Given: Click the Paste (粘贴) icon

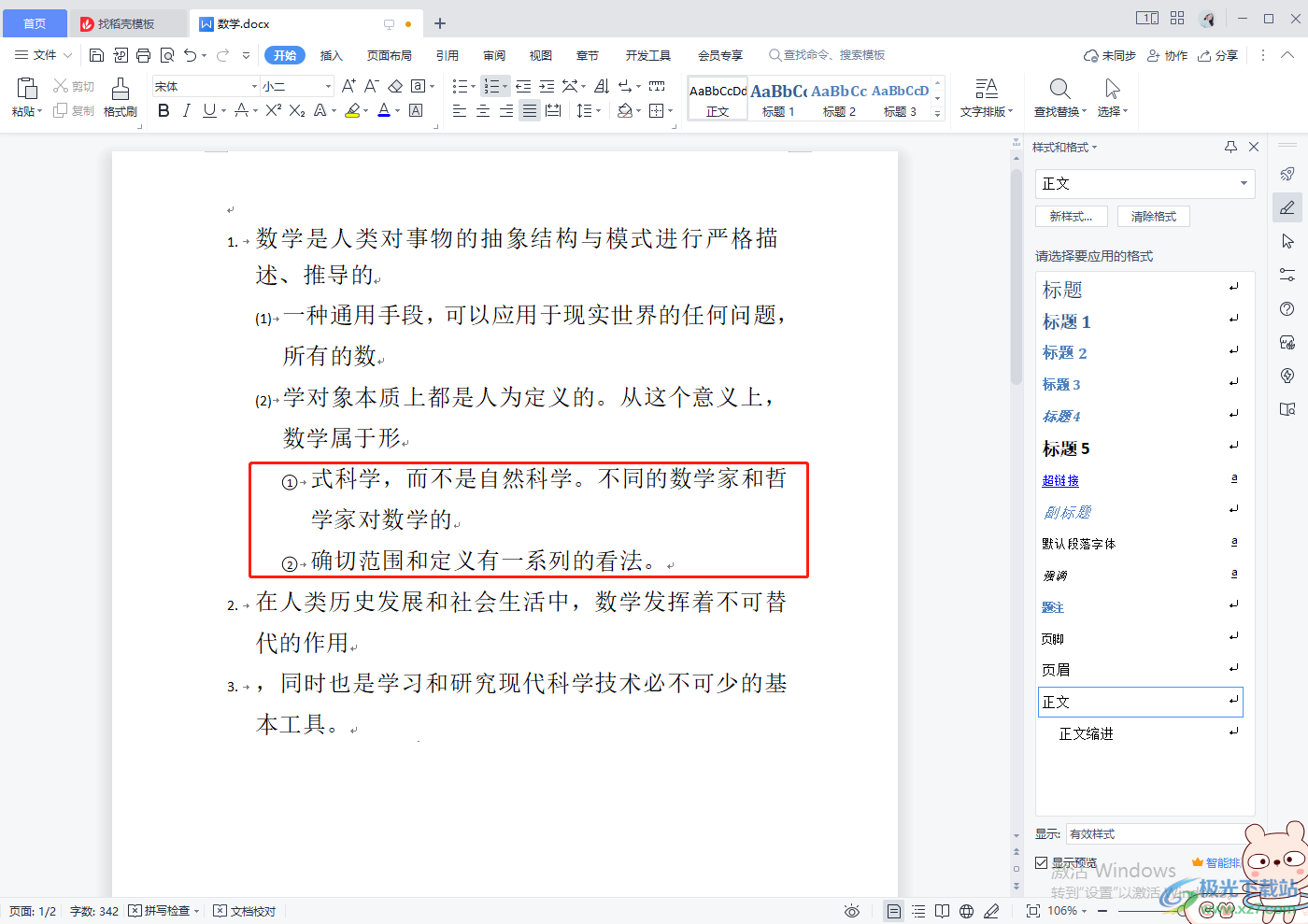Looking at the screenshot, I should tap(27, 89).
